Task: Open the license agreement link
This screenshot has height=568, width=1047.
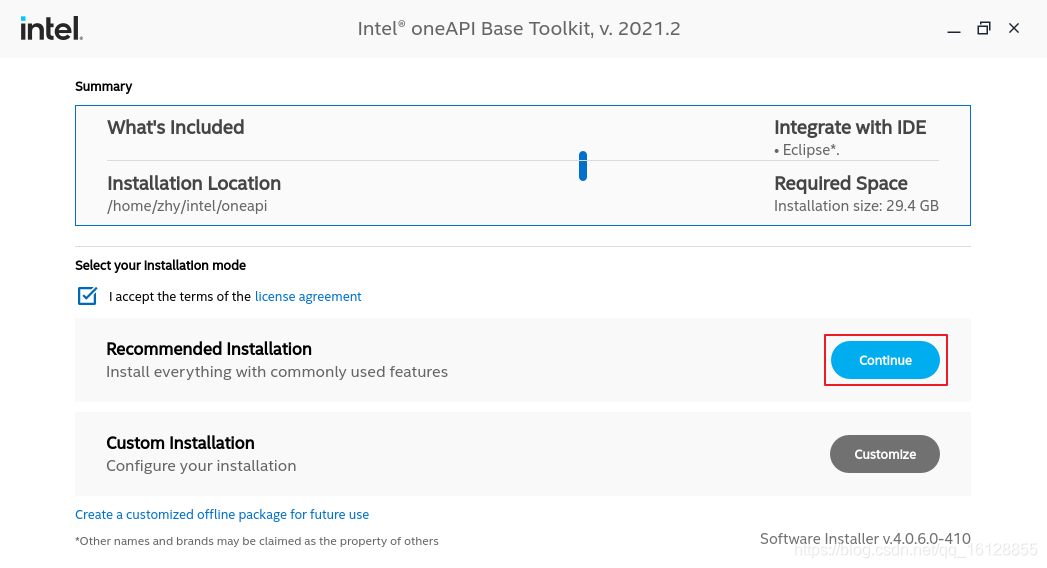Action: 308,296
